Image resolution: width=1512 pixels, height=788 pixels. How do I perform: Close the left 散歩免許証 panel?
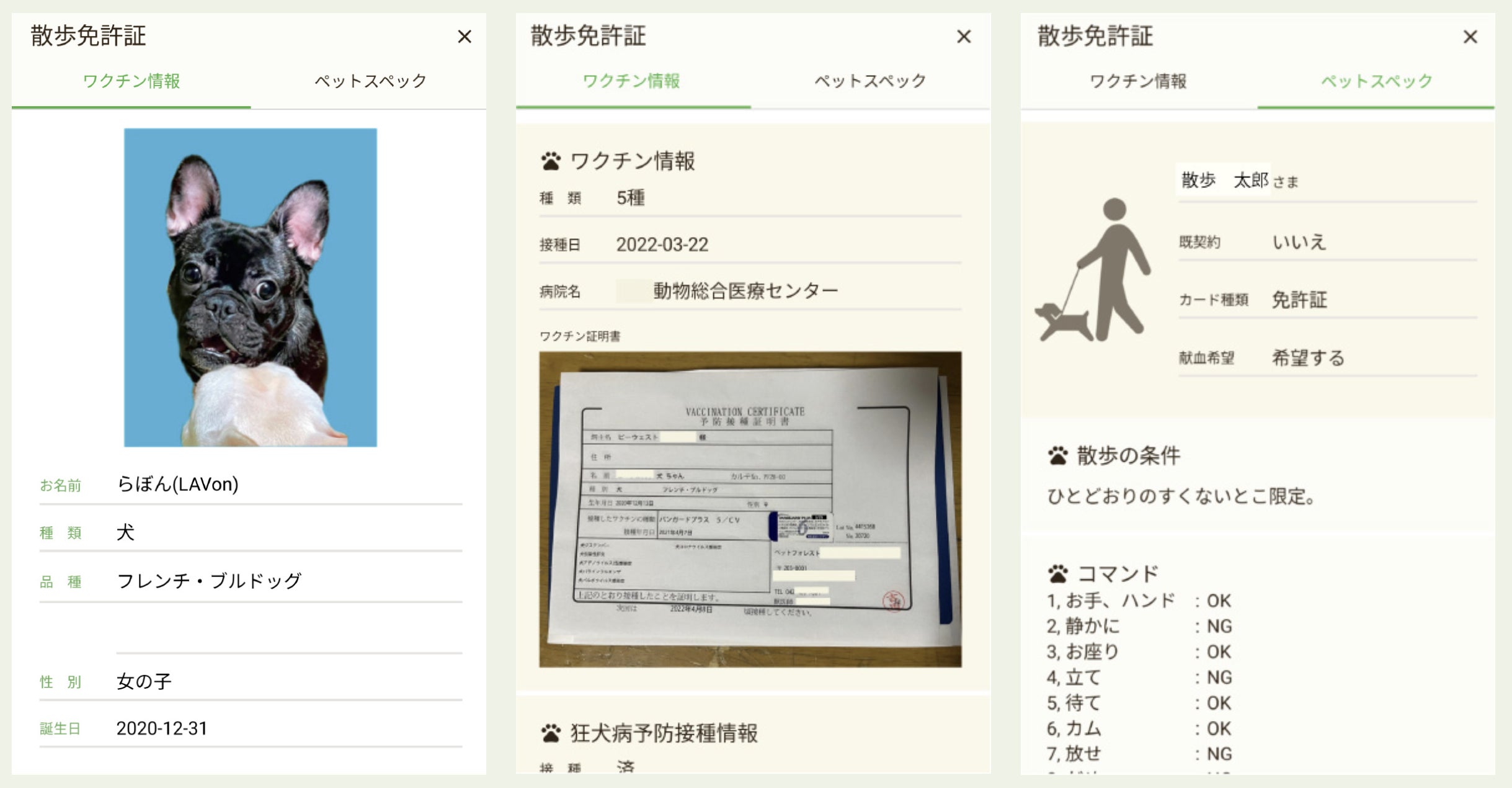click(464, 37)
